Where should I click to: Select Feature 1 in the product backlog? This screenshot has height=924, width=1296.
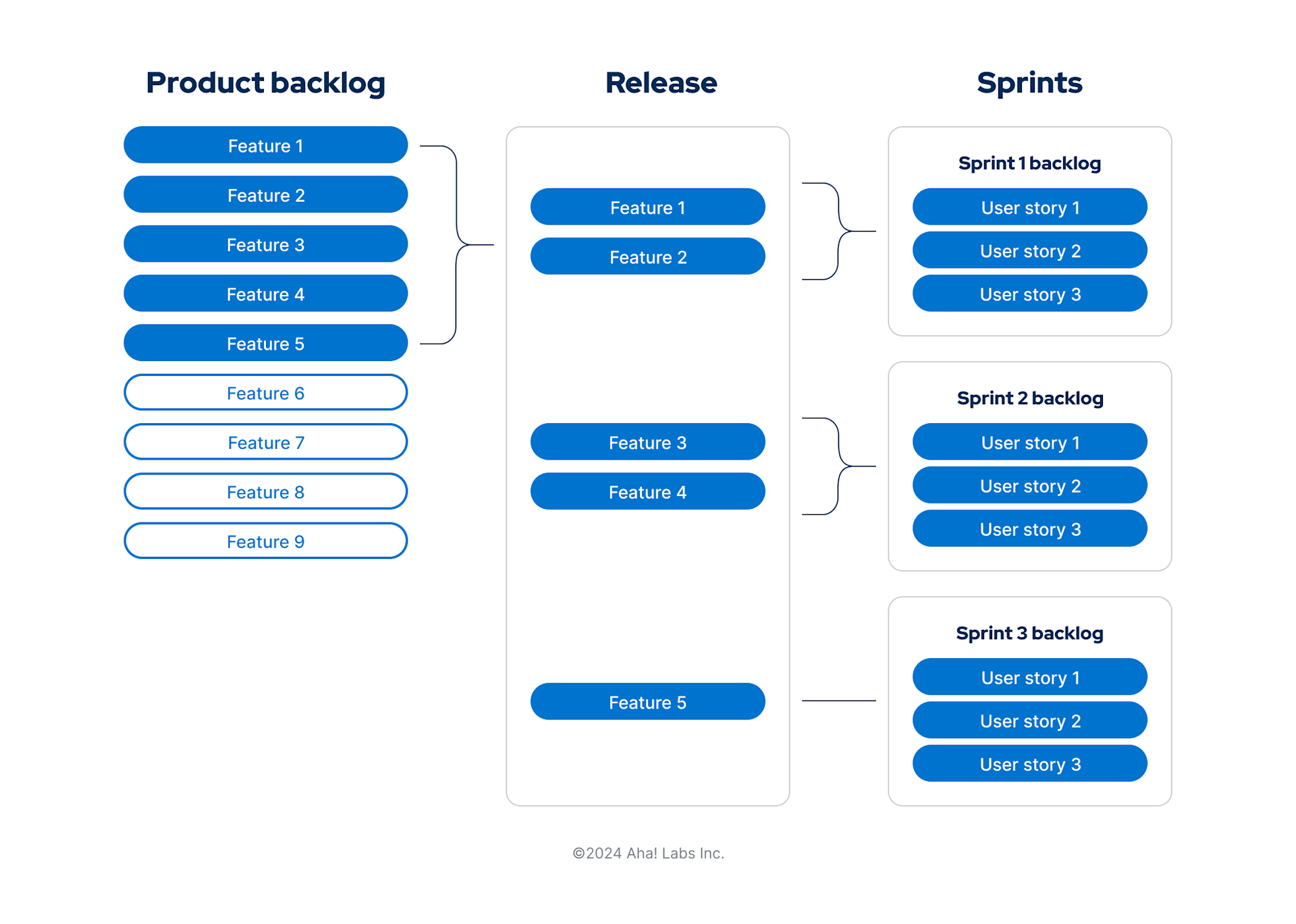coord(265,144)
